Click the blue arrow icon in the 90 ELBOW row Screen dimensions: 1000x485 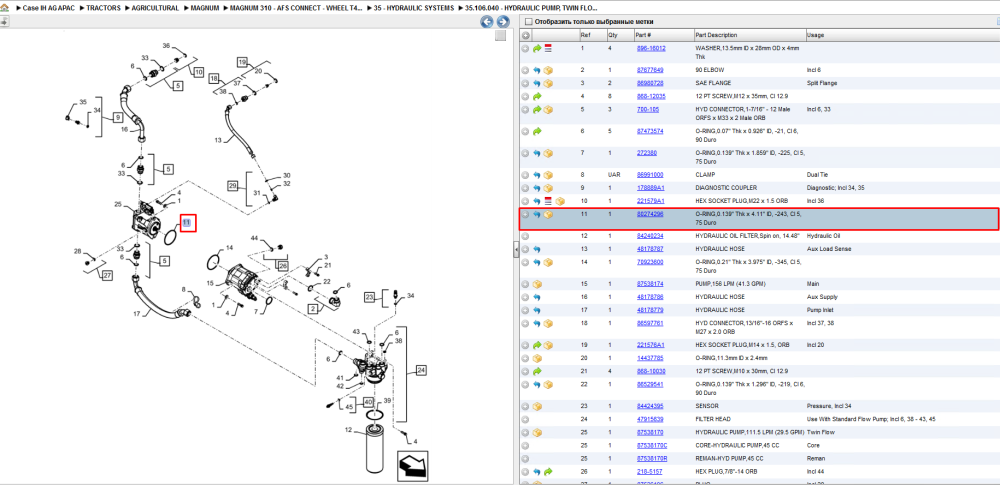click(x=536, y=70)
